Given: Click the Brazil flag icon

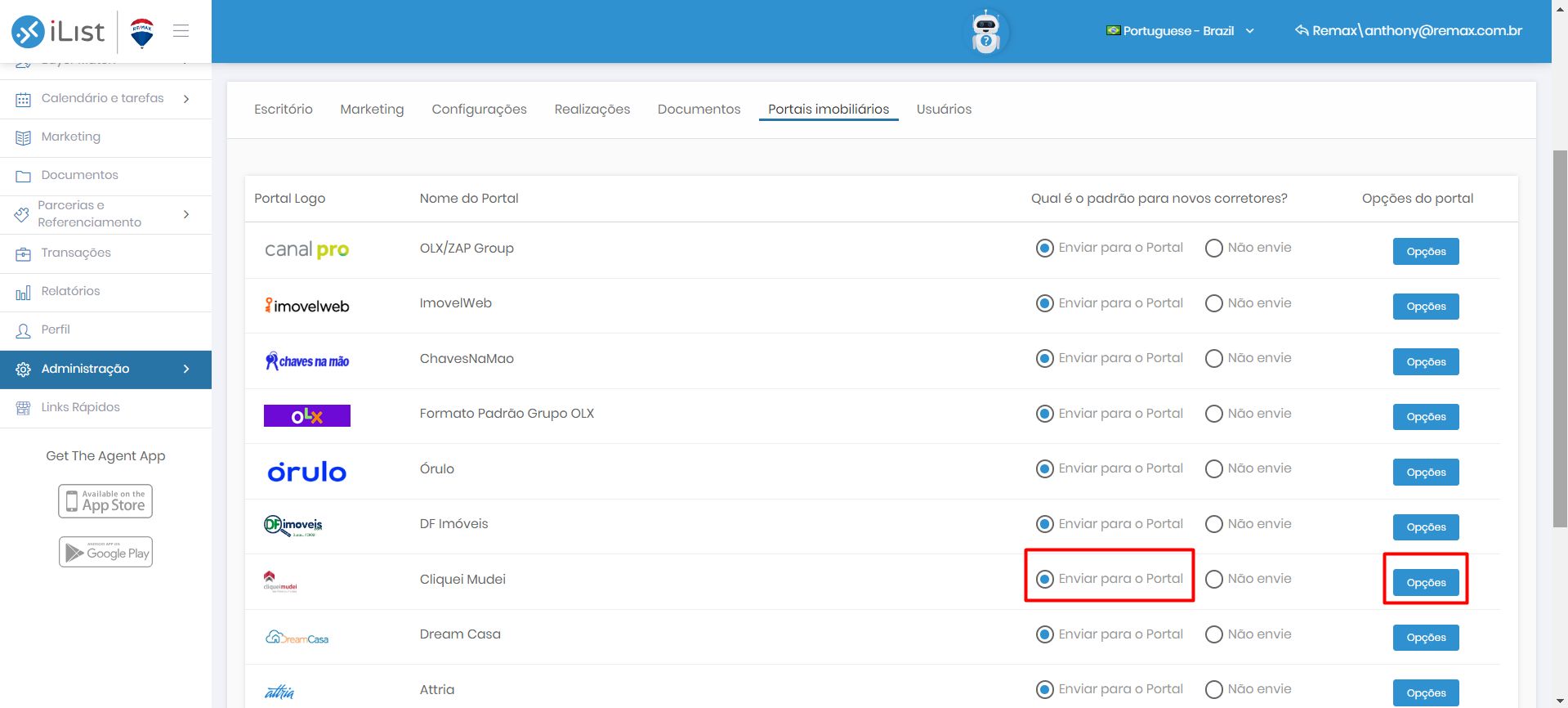Looking at the screenshot, I should pos(1113,30).
